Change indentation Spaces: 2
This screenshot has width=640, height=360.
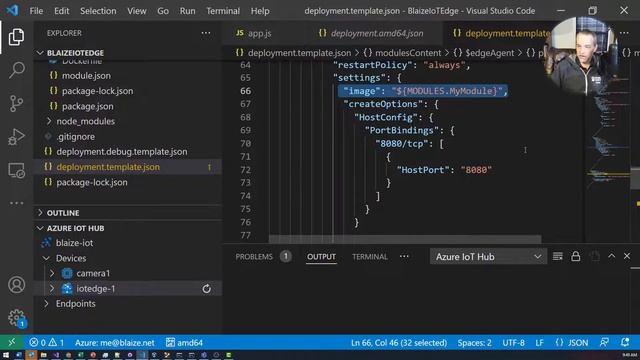tap(474, 342)
